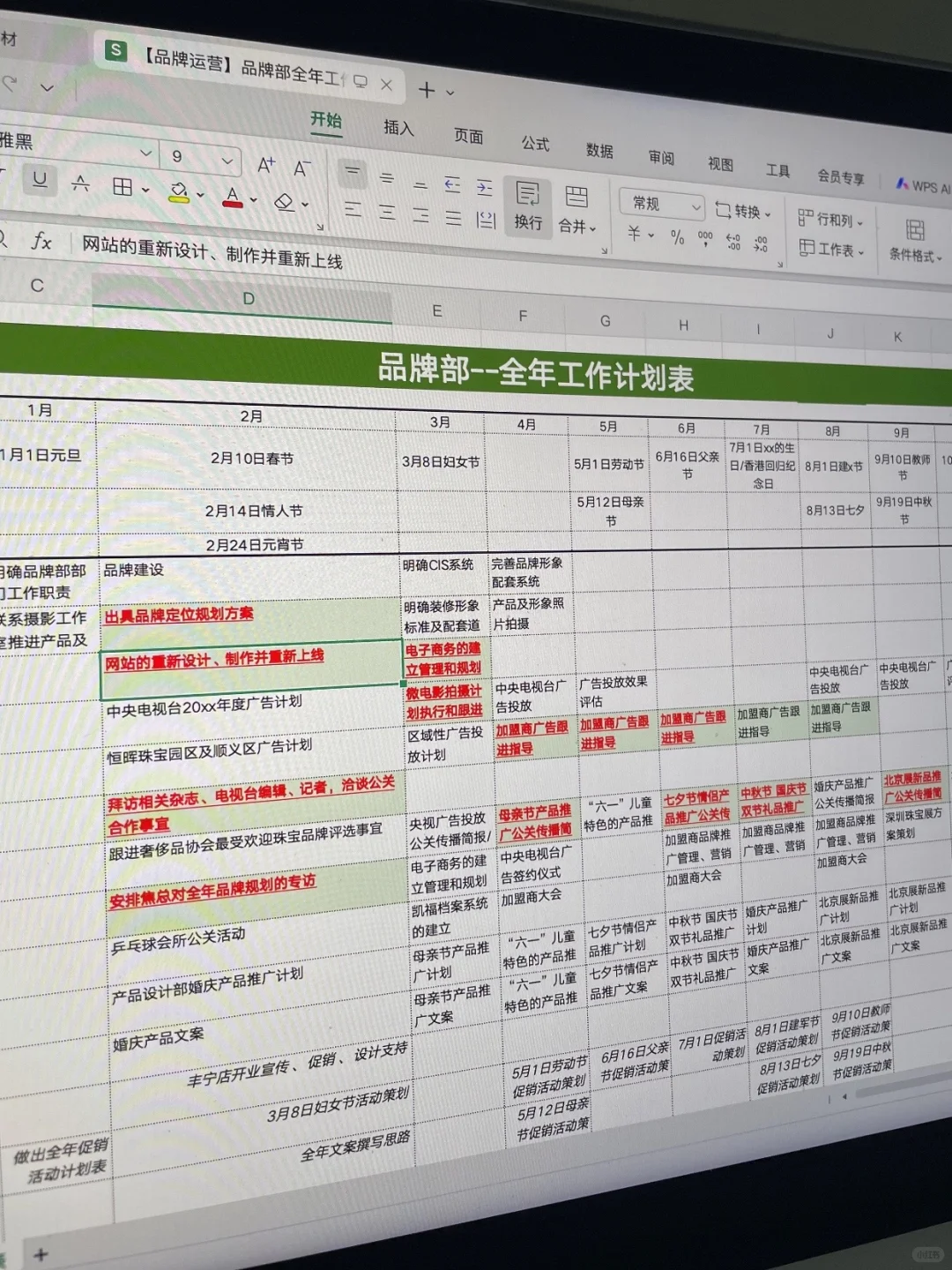The width and height of the screenshot is (952, 1270).
Task: Switch to the 数据 ribbon tab
Action: pos(599,151)
